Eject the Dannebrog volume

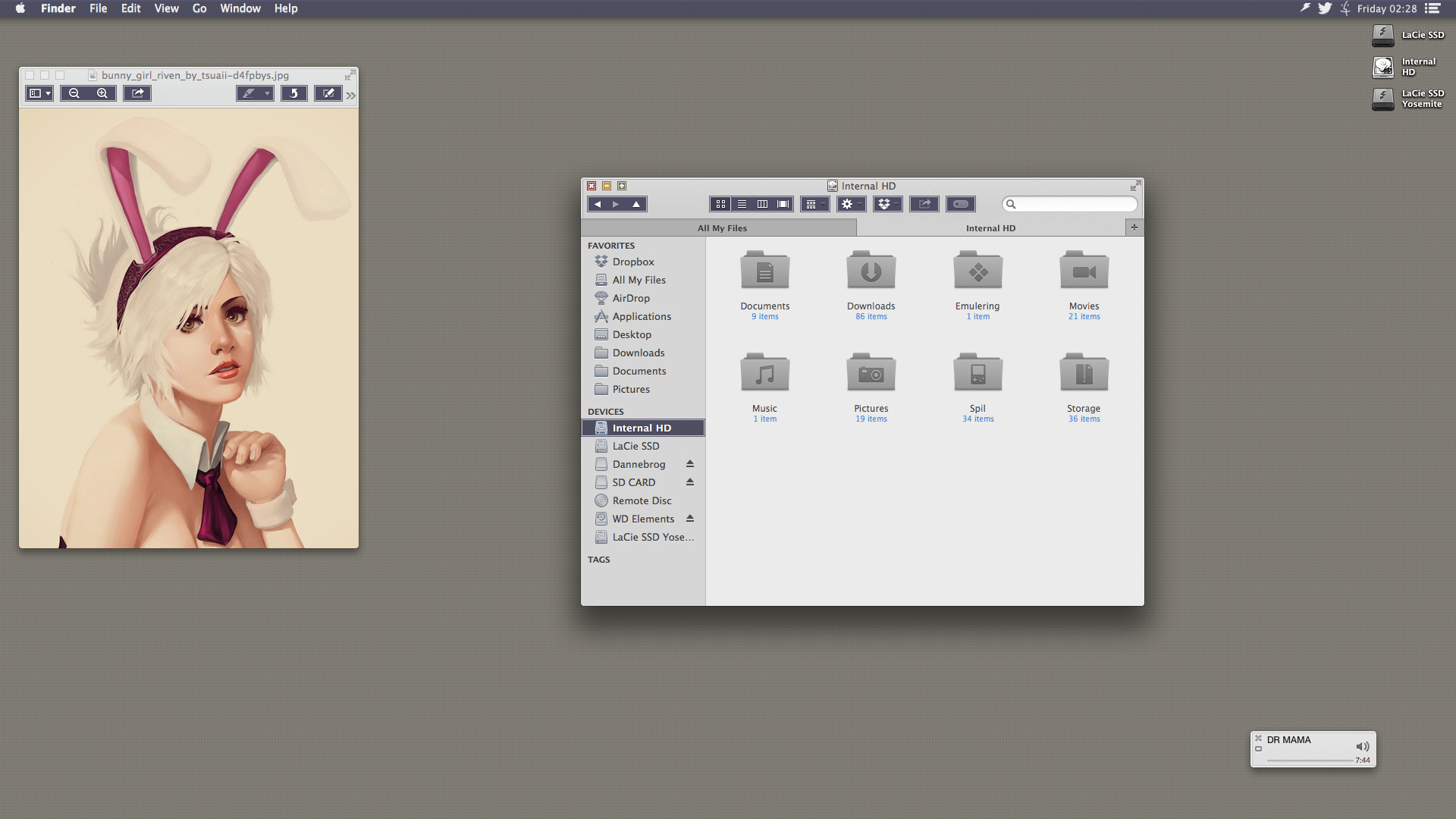click(690, 464)
